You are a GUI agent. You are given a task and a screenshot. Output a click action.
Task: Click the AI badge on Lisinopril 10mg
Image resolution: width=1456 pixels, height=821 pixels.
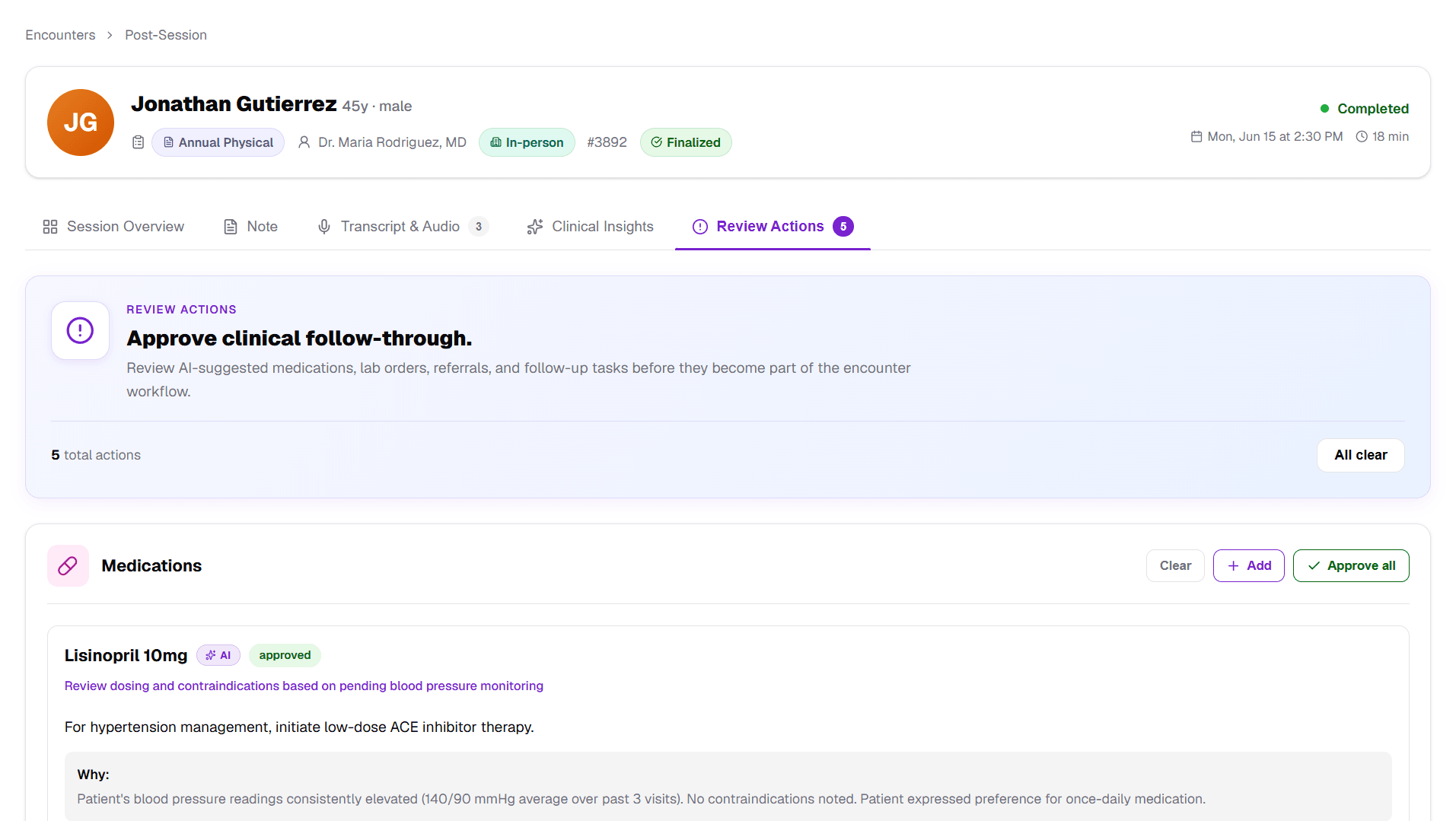point(218,655)
